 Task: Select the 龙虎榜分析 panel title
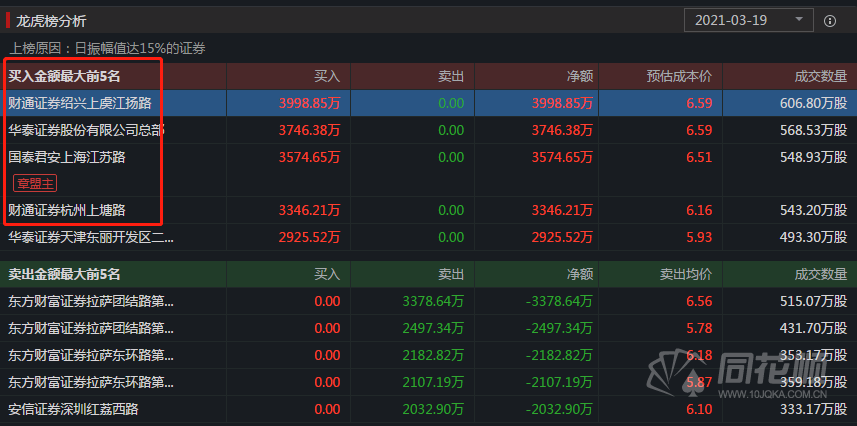(x=51, y=21)
